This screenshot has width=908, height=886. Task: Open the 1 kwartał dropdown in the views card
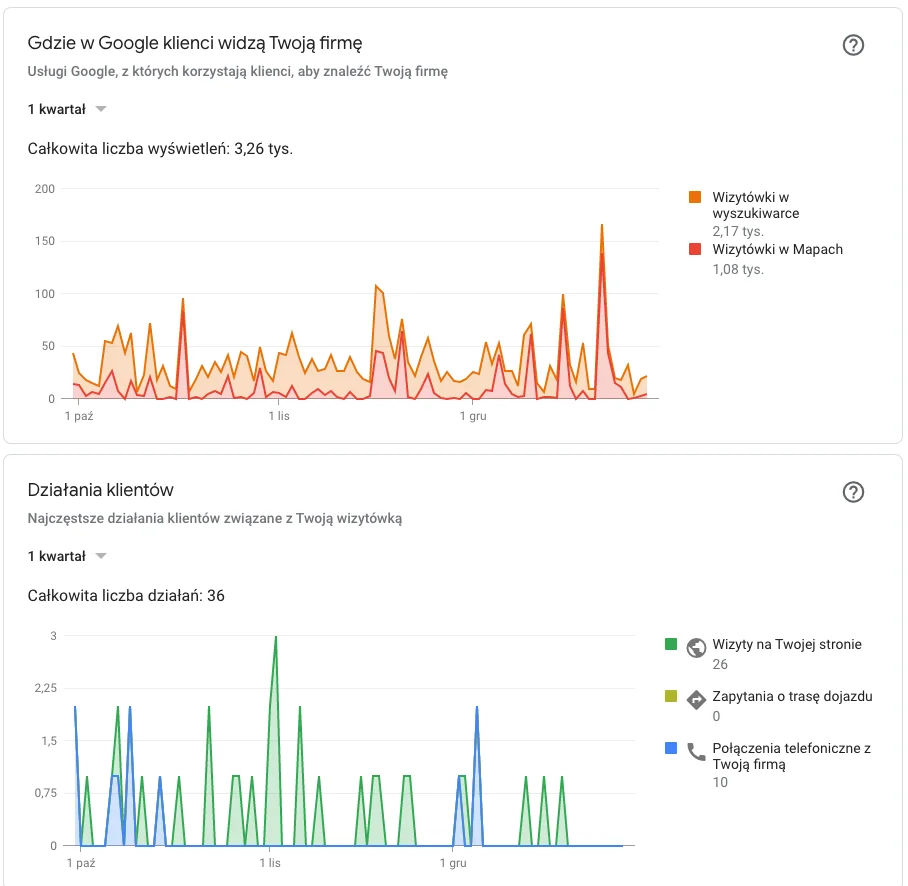click(x=67, y=109)
